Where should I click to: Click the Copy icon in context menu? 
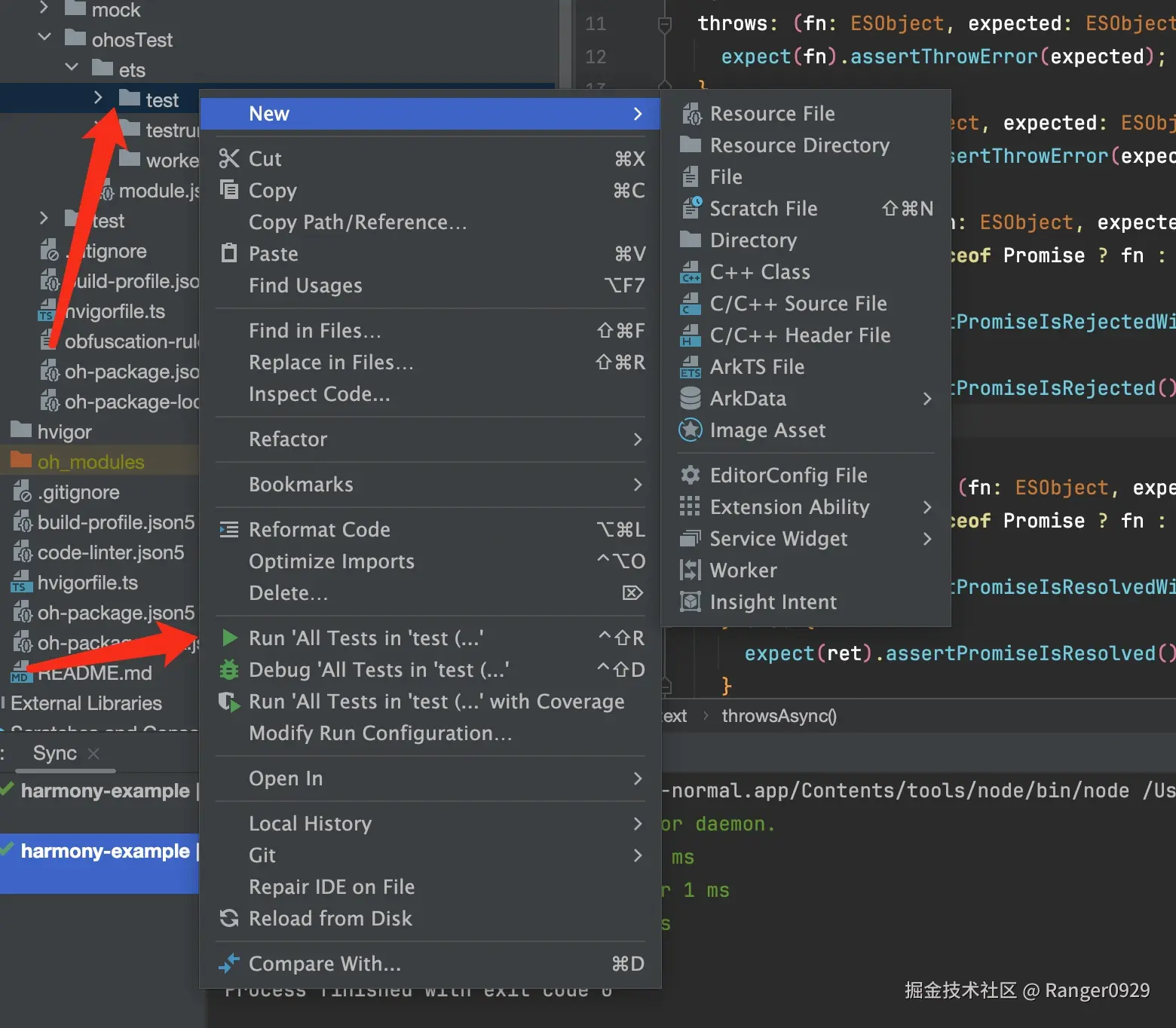point(229,189)
